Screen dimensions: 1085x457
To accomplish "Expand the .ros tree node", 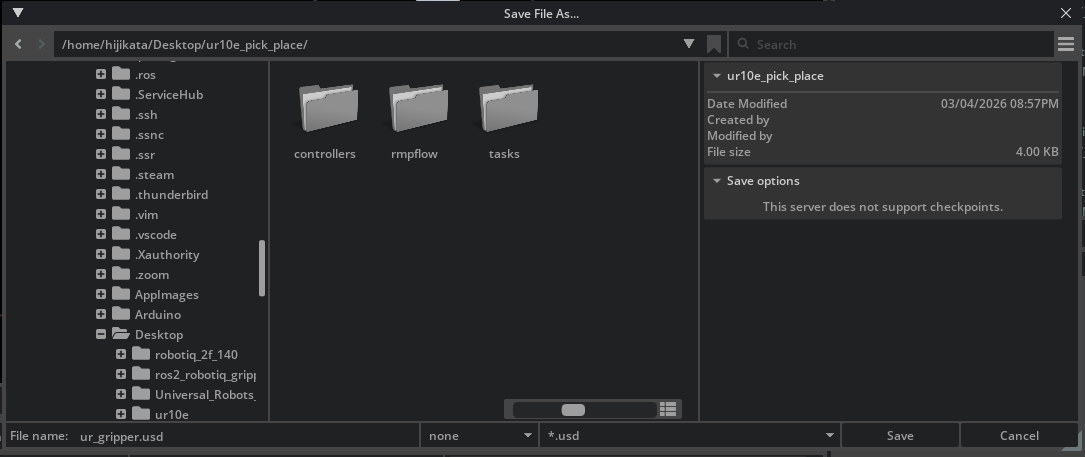I will 101,74.
